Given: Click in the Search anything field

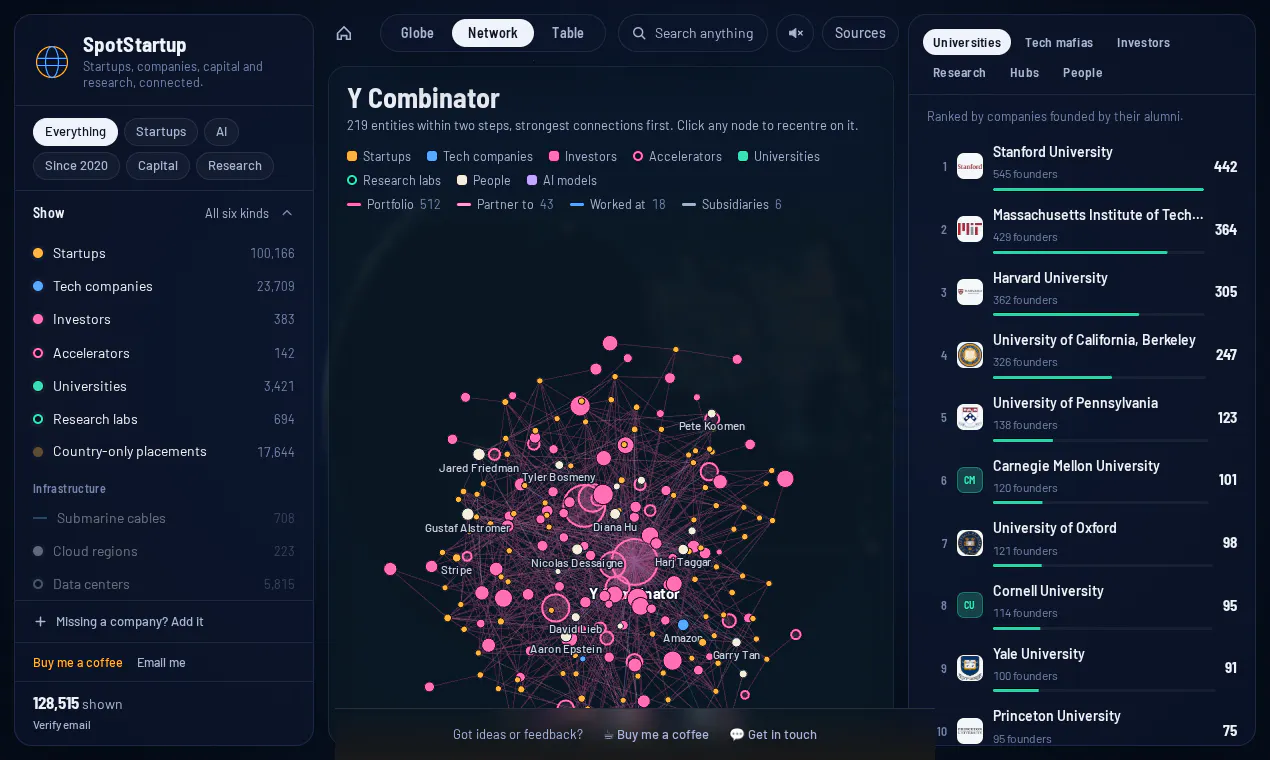Looking at the screenshot, I should point(693,33).
